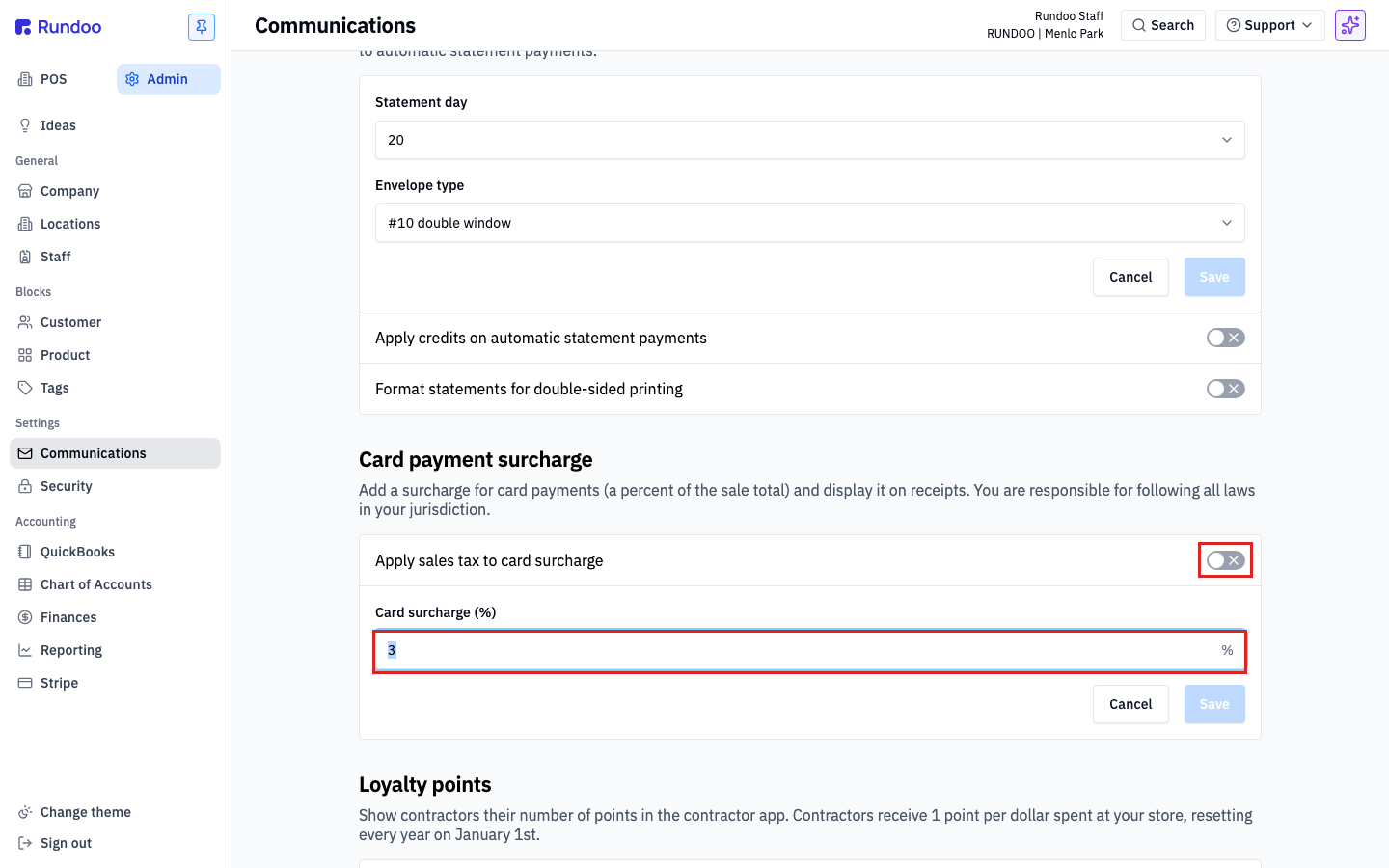
Task: Open QuickBooks accounting page
Action: (116, 552)
